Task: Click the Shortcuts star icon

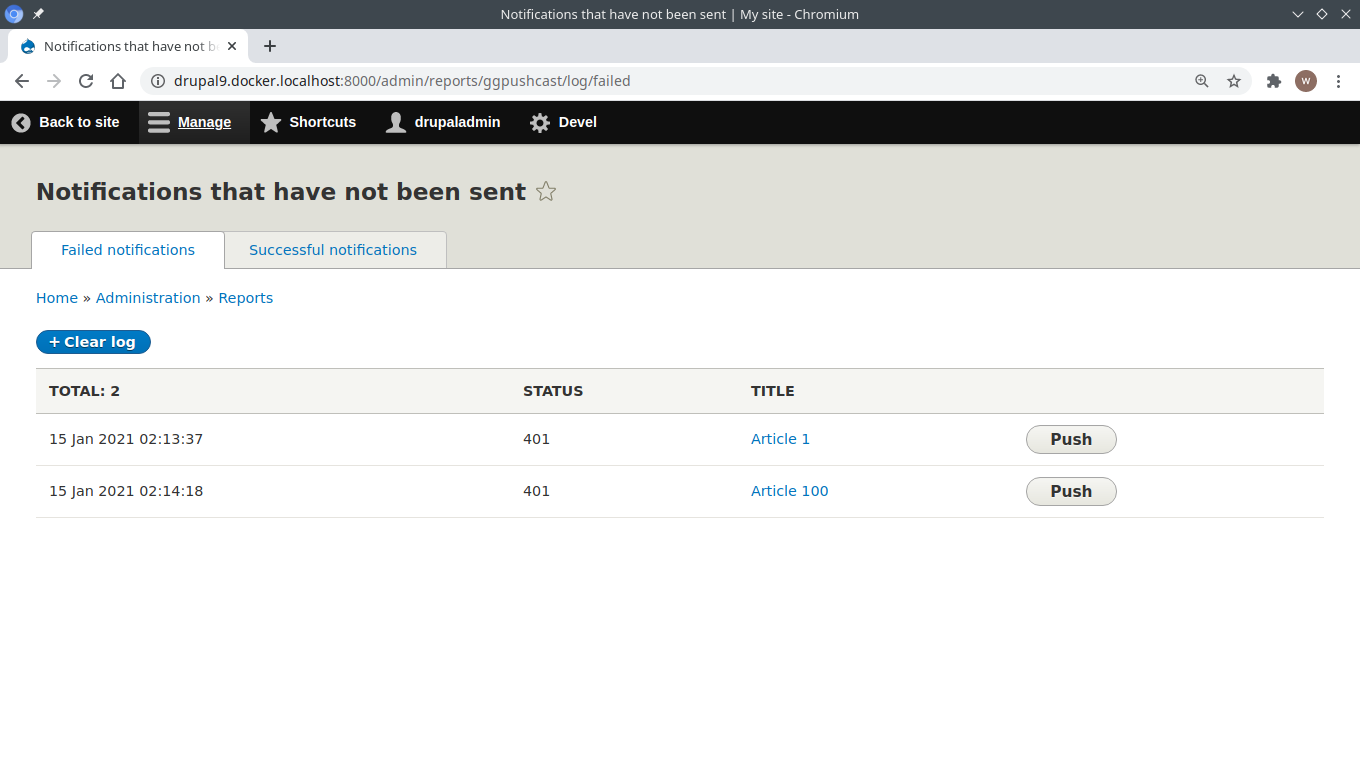Action: [x=271, y=122]
